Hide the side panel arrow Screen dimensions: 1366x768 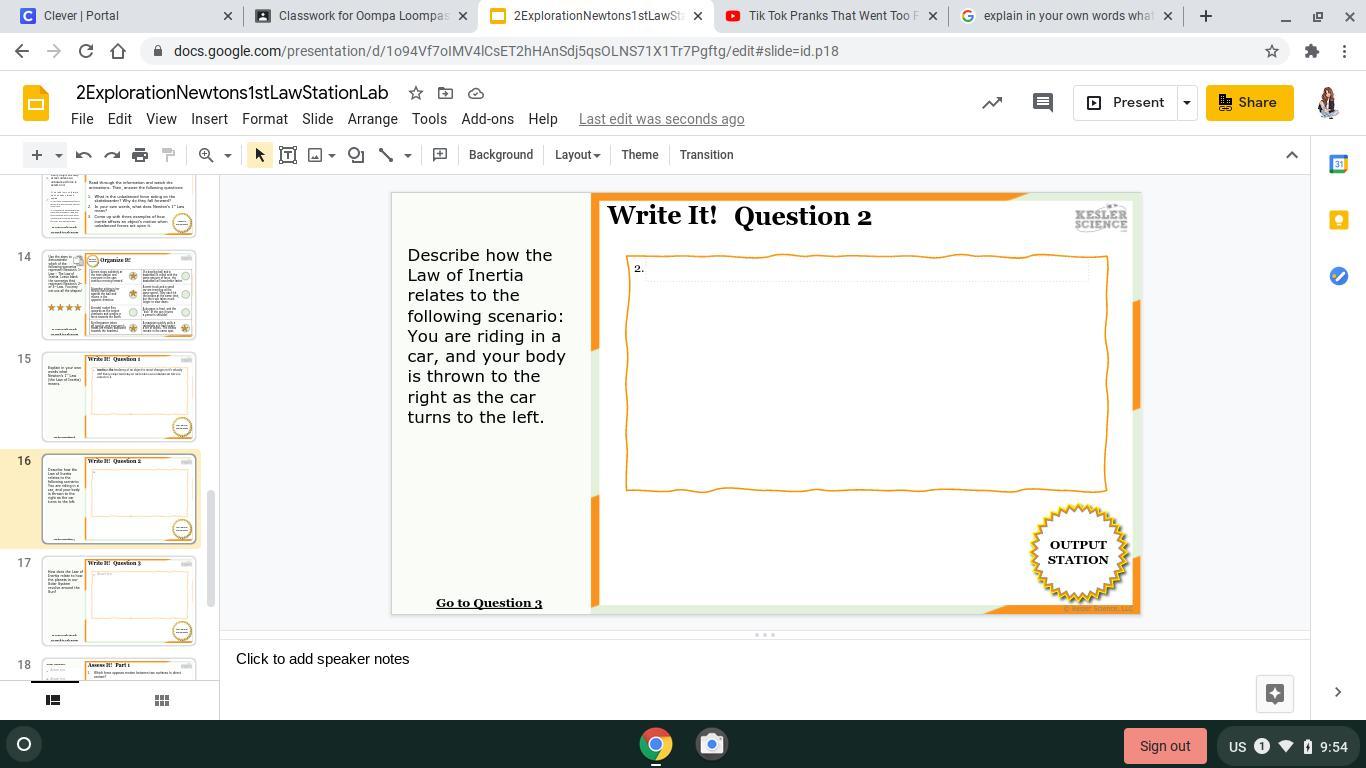(1338, 692)
